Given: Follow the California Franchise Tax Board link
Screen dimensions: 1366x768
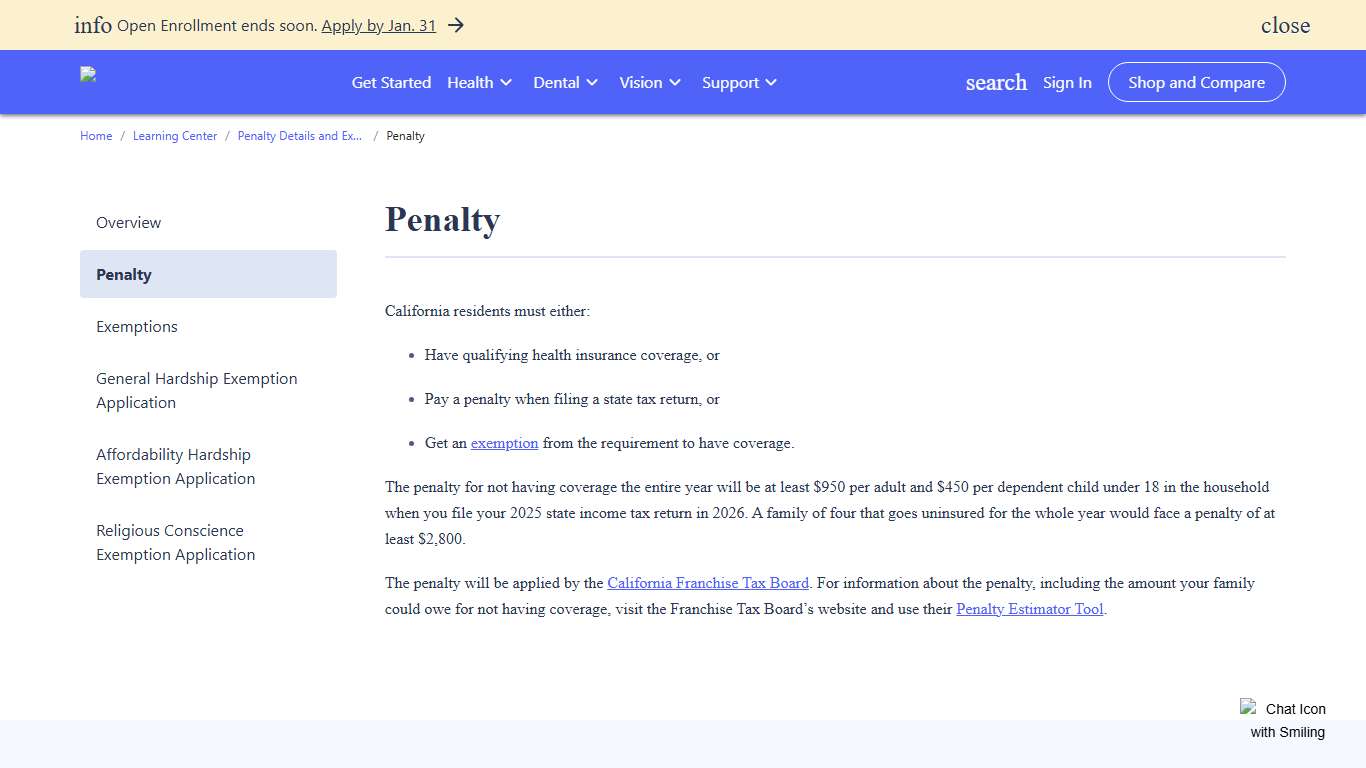Looking at the screenshot, I should (x=708, y=583).
